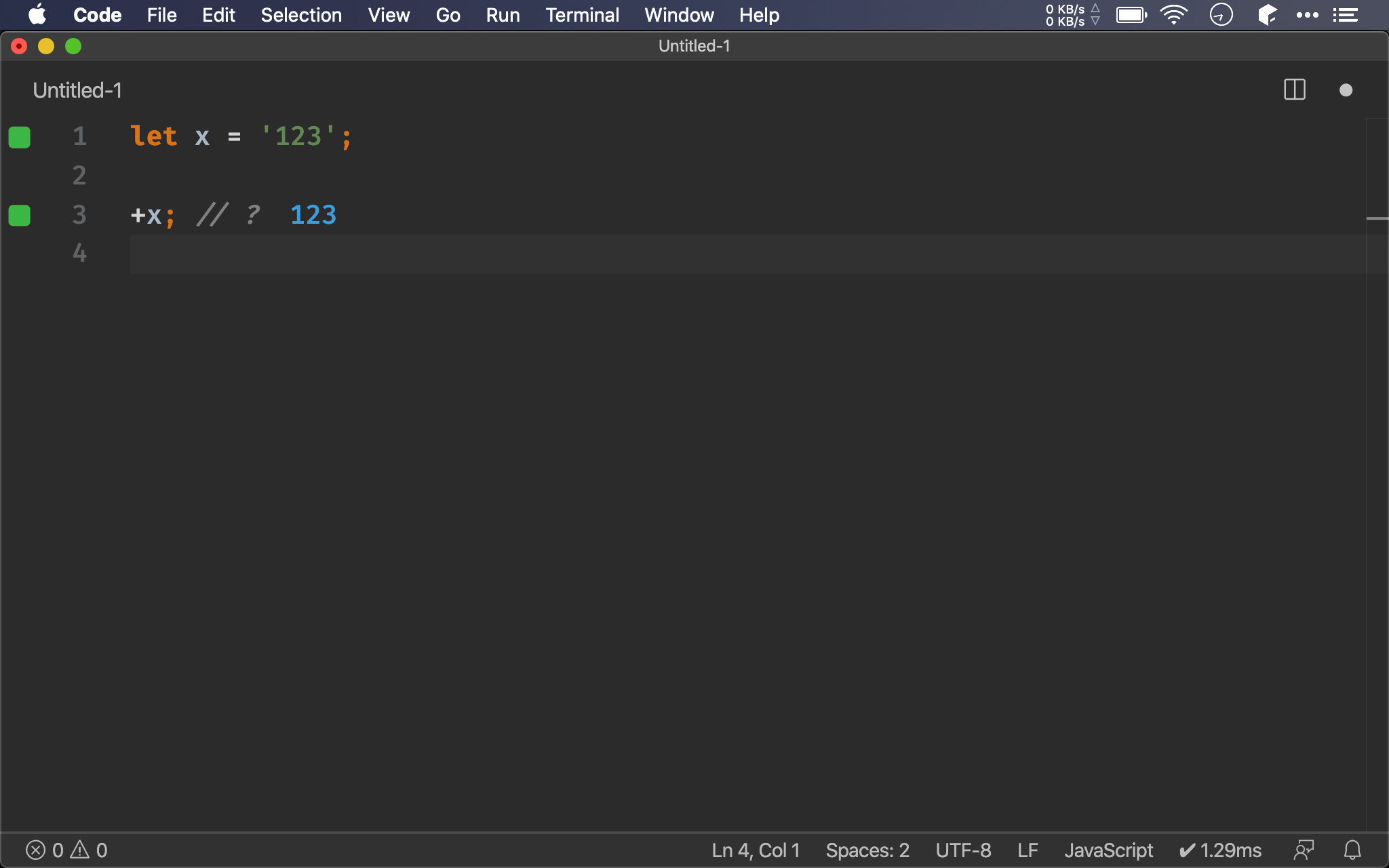The height and width of the screenshot is (868, 1389).
Task: Click Ln 4, Col 1 go-to-line button
Action: [756, 850]
